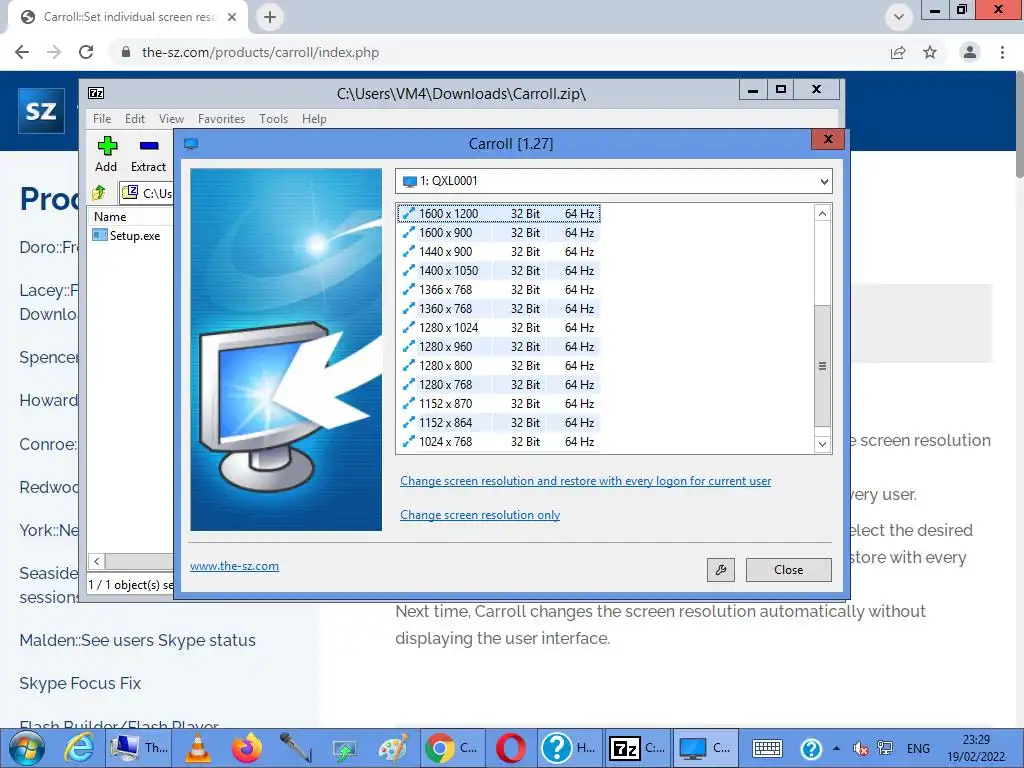Screen dimensions: 1024x768
Task: Select 1366 x 768 resolution
Action: 498,289
